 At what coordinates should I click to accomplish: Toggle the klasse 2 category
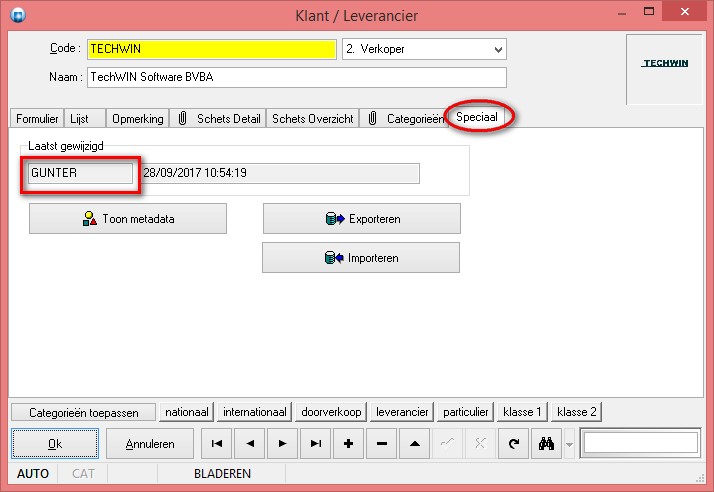point(576,412)
